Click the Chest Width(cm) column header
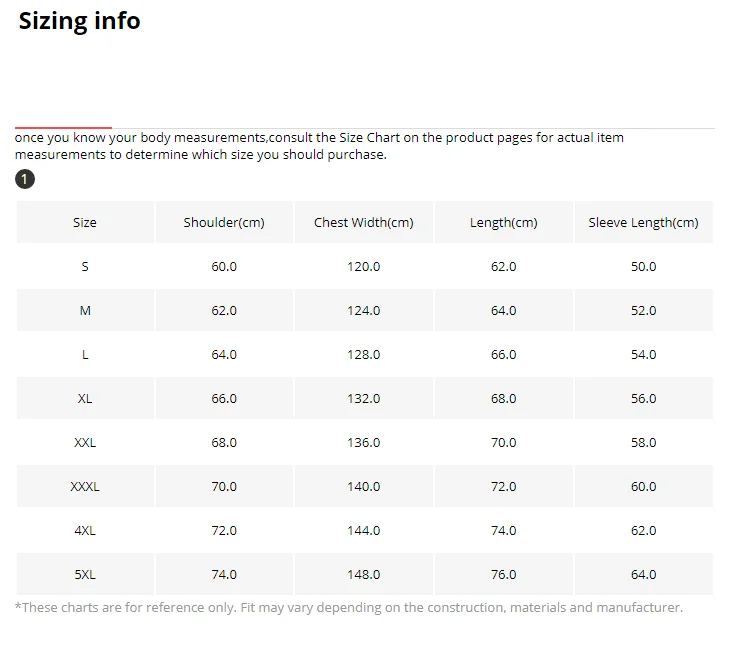This screenshot has height=662, width=733. 363,222
